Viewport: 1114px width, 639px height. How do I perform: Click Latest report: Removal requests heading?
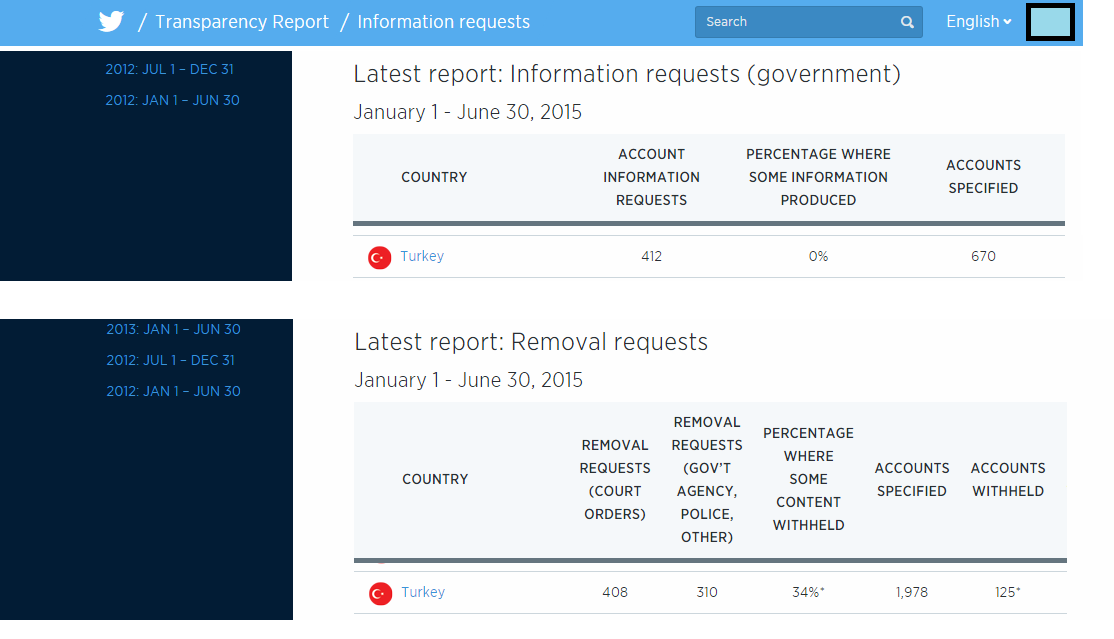[x=531, y=342]
